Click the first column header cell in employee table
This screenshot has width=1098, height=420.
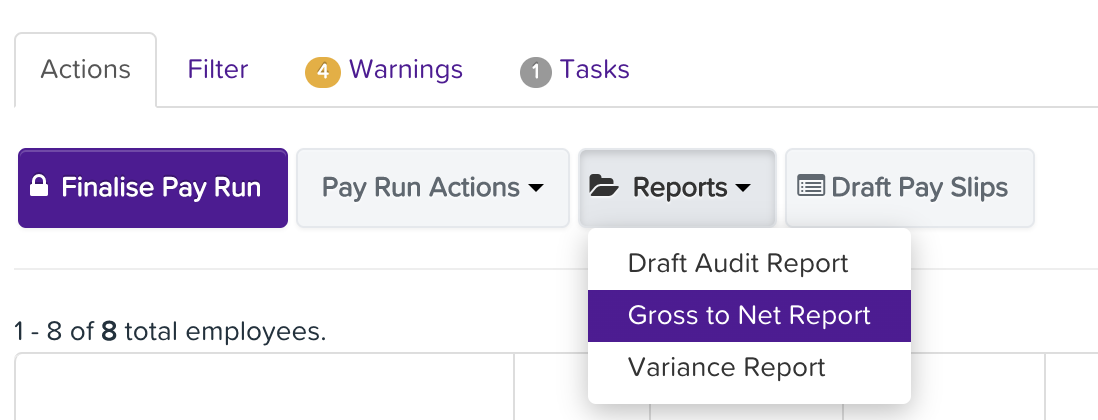click(x=264, y=386)
